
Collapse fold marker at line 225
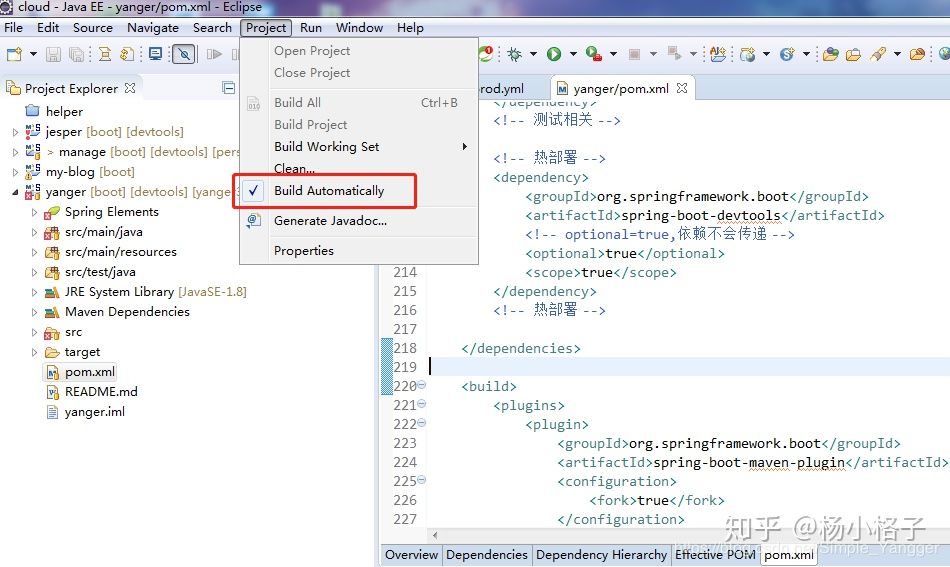coord(422,480)
